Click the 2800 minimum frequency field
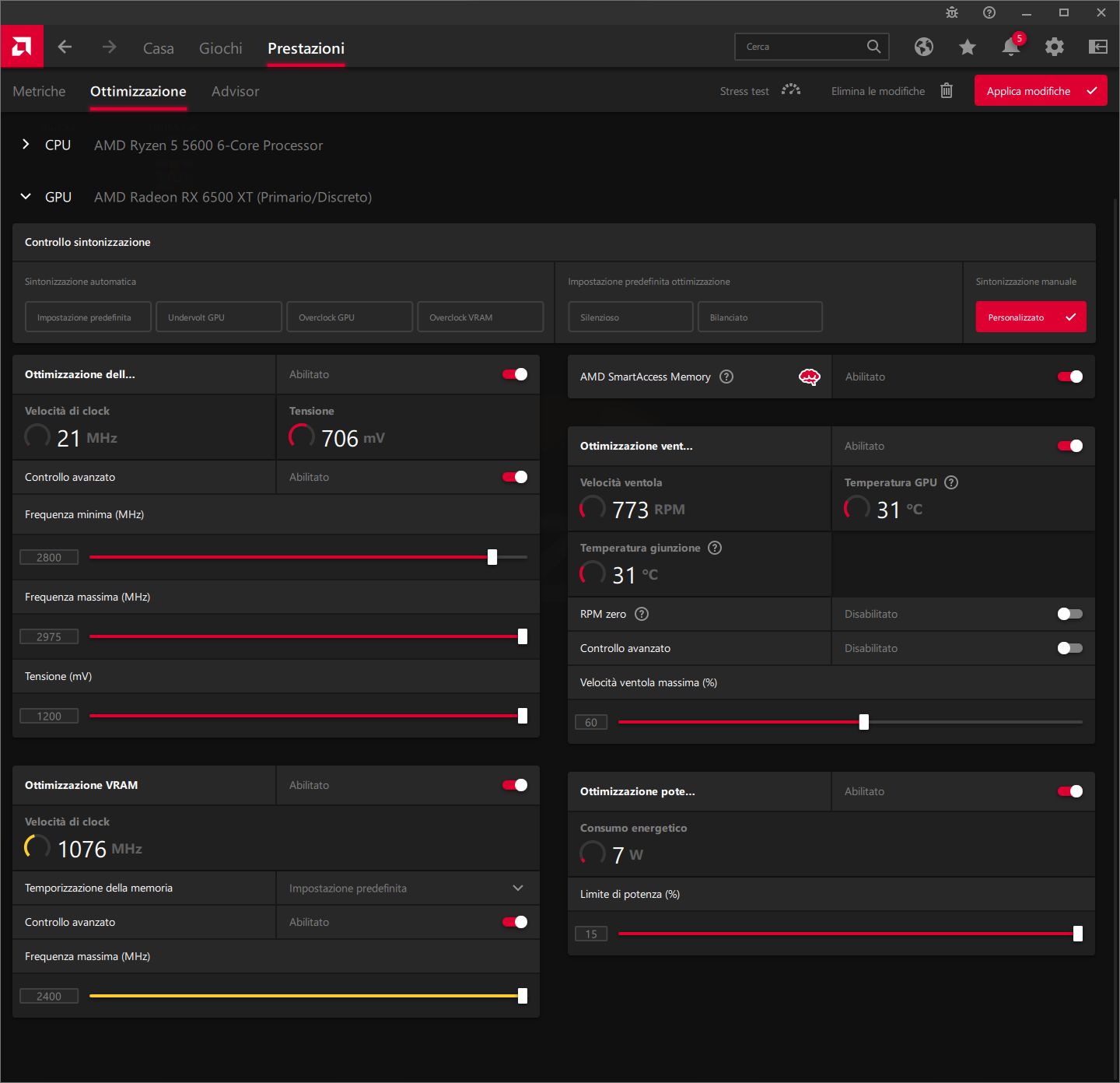Screen dimensions: 1120x1083 coord(49,557)
